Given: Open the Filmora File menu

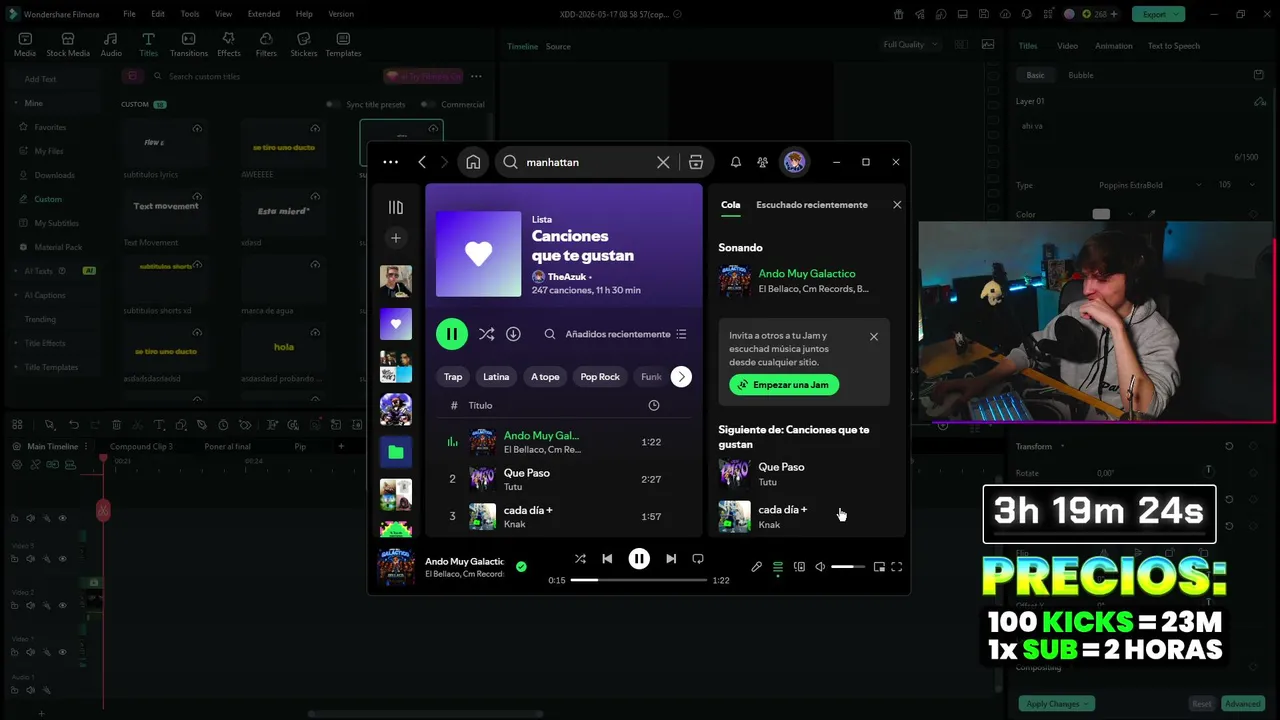Looking at the screenshot, I should pyautogui.click(x=130, y=14).
